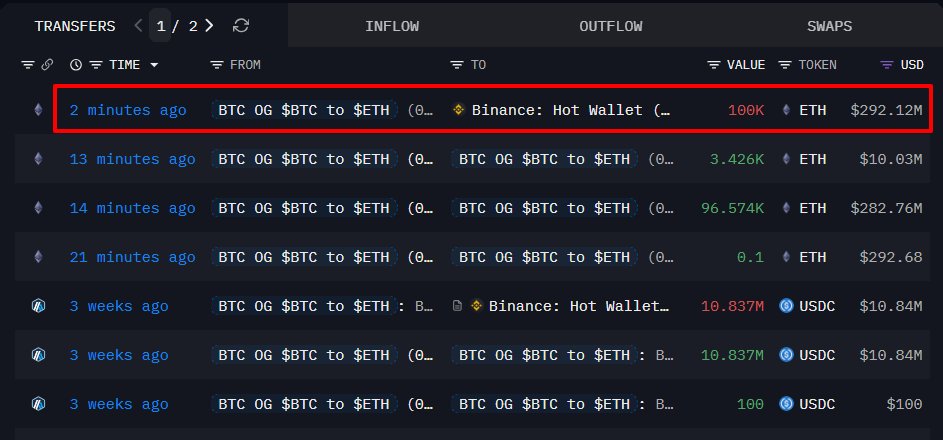943x440 pixels.
Task: Open the TOKEN column filter
Action: click(x=785, y=65)
